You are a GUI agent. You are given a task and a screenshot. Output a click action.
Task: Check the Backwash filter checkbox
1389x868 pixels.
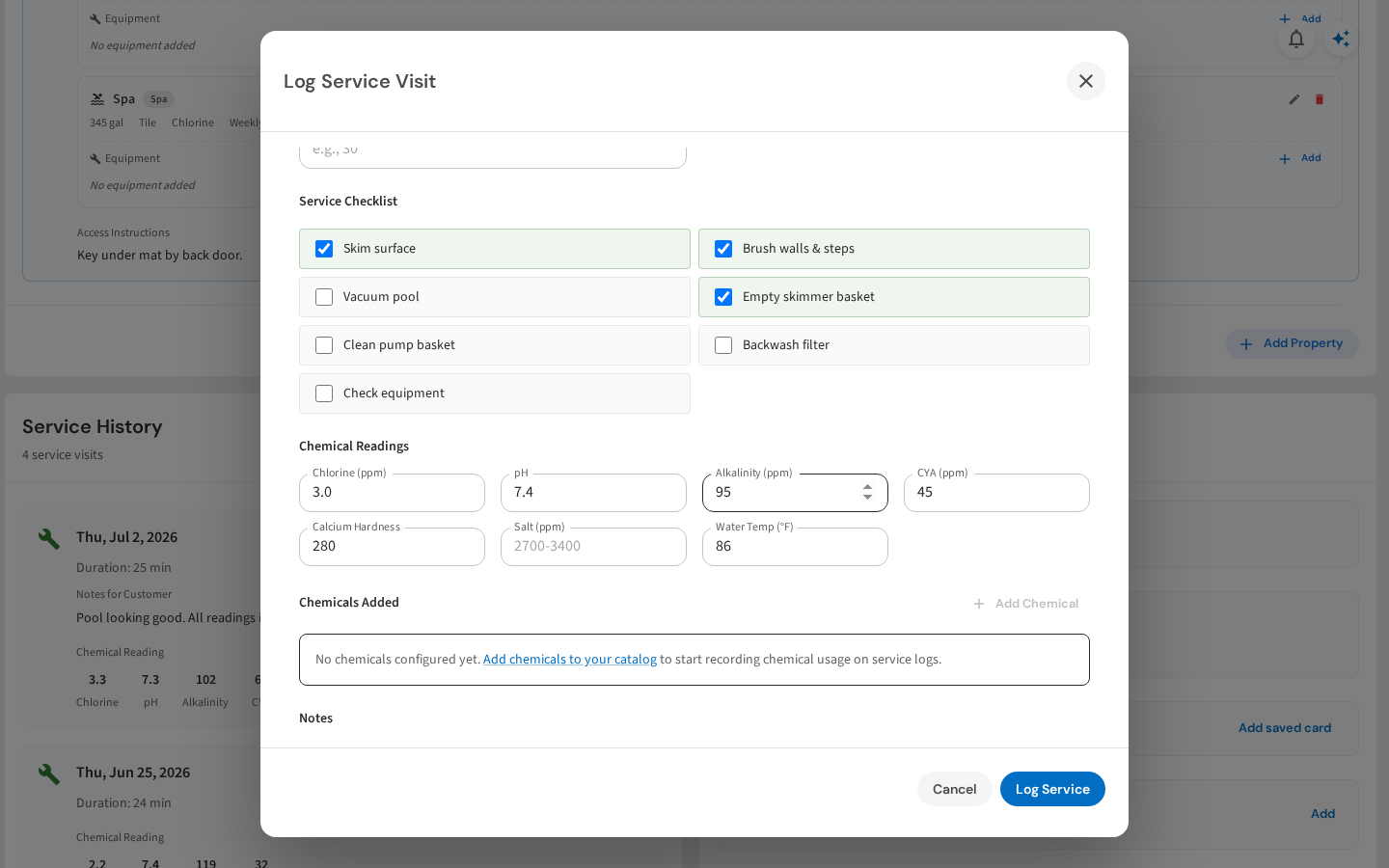pos(723,345)
